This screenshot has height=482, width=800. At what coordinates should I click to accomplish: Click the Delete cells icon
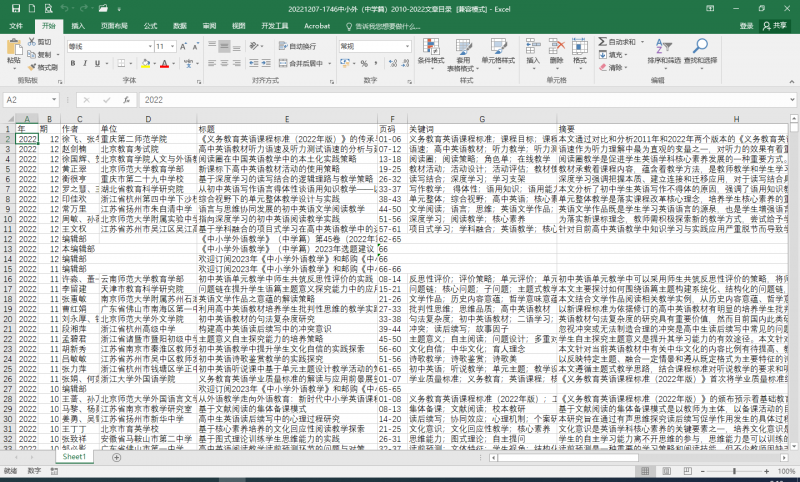[x=556, y=46]
